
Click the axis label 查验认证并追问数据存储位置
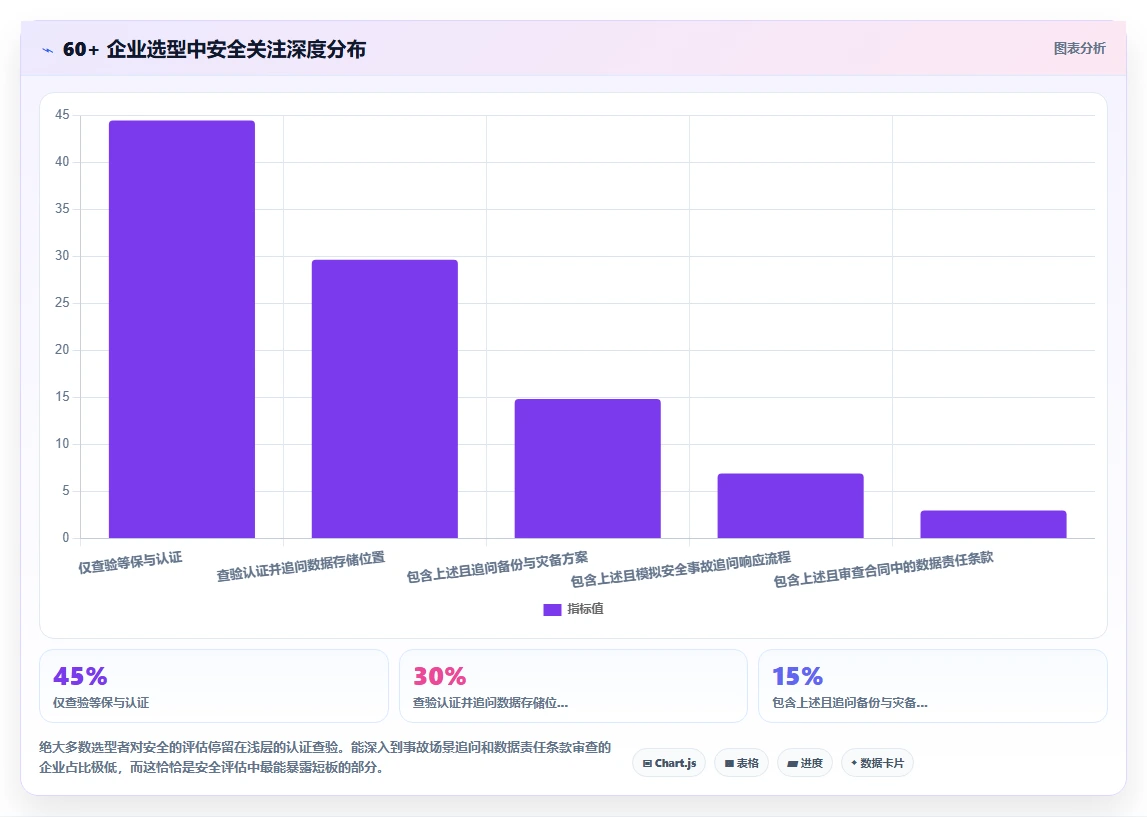(x=301, y=566)
